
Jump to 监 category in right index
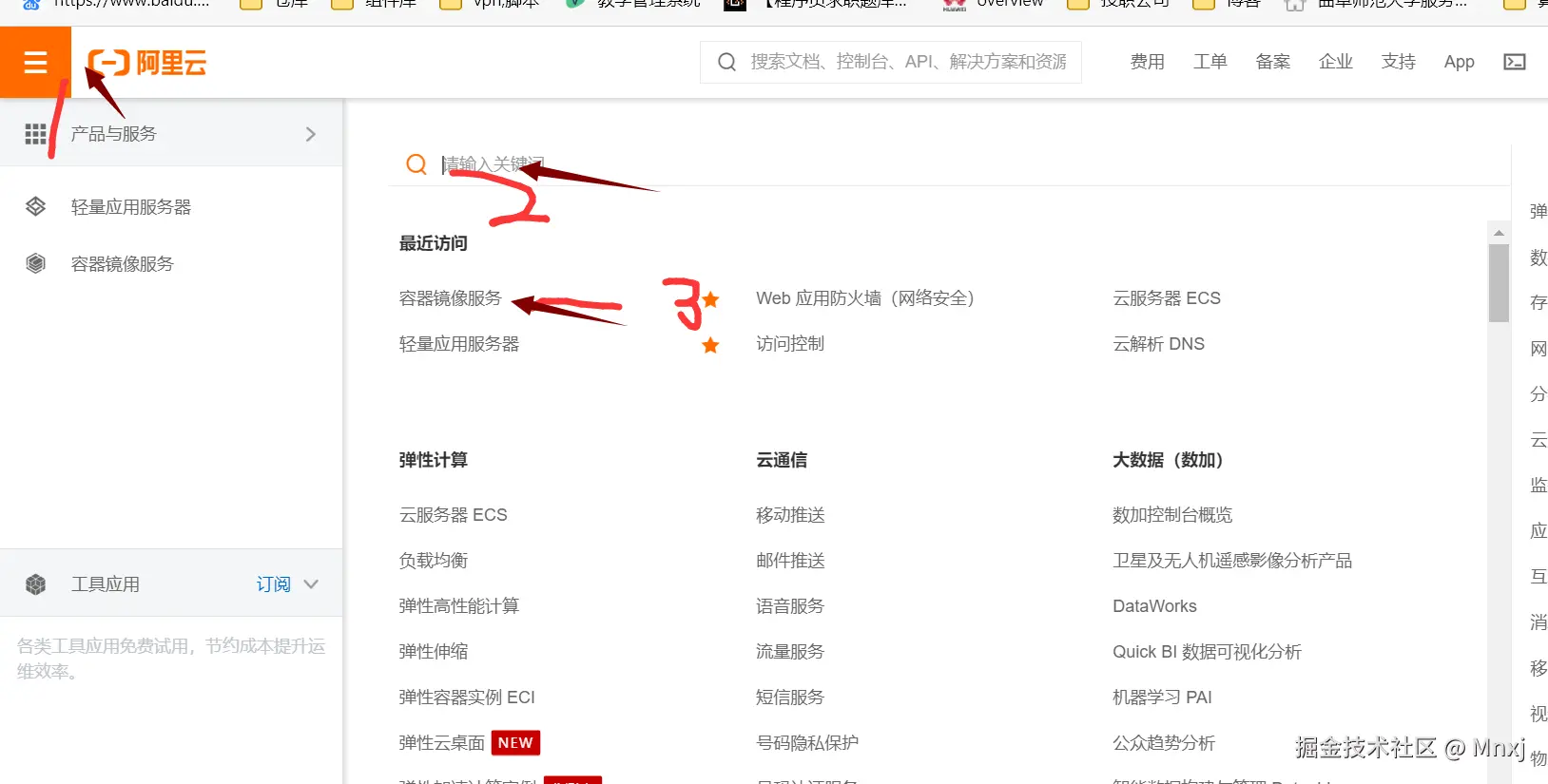[1538, 485]
